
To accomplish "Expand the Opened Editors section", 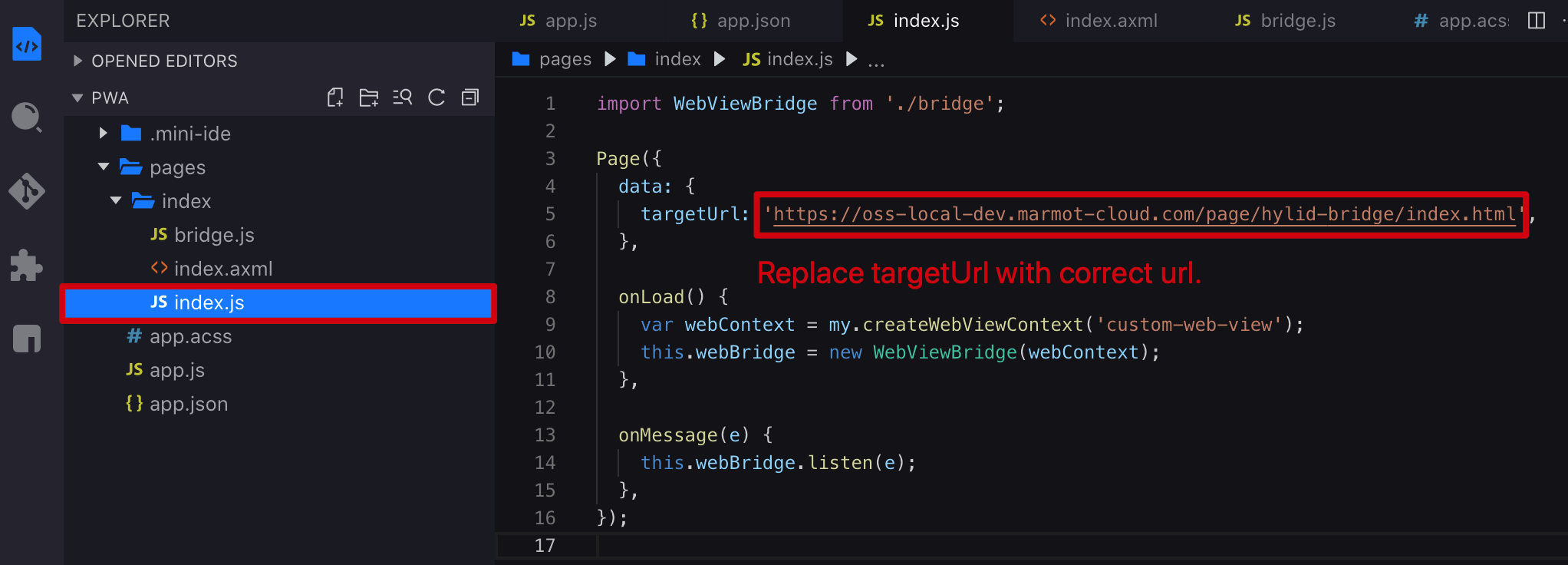I will tap(77, 61).
